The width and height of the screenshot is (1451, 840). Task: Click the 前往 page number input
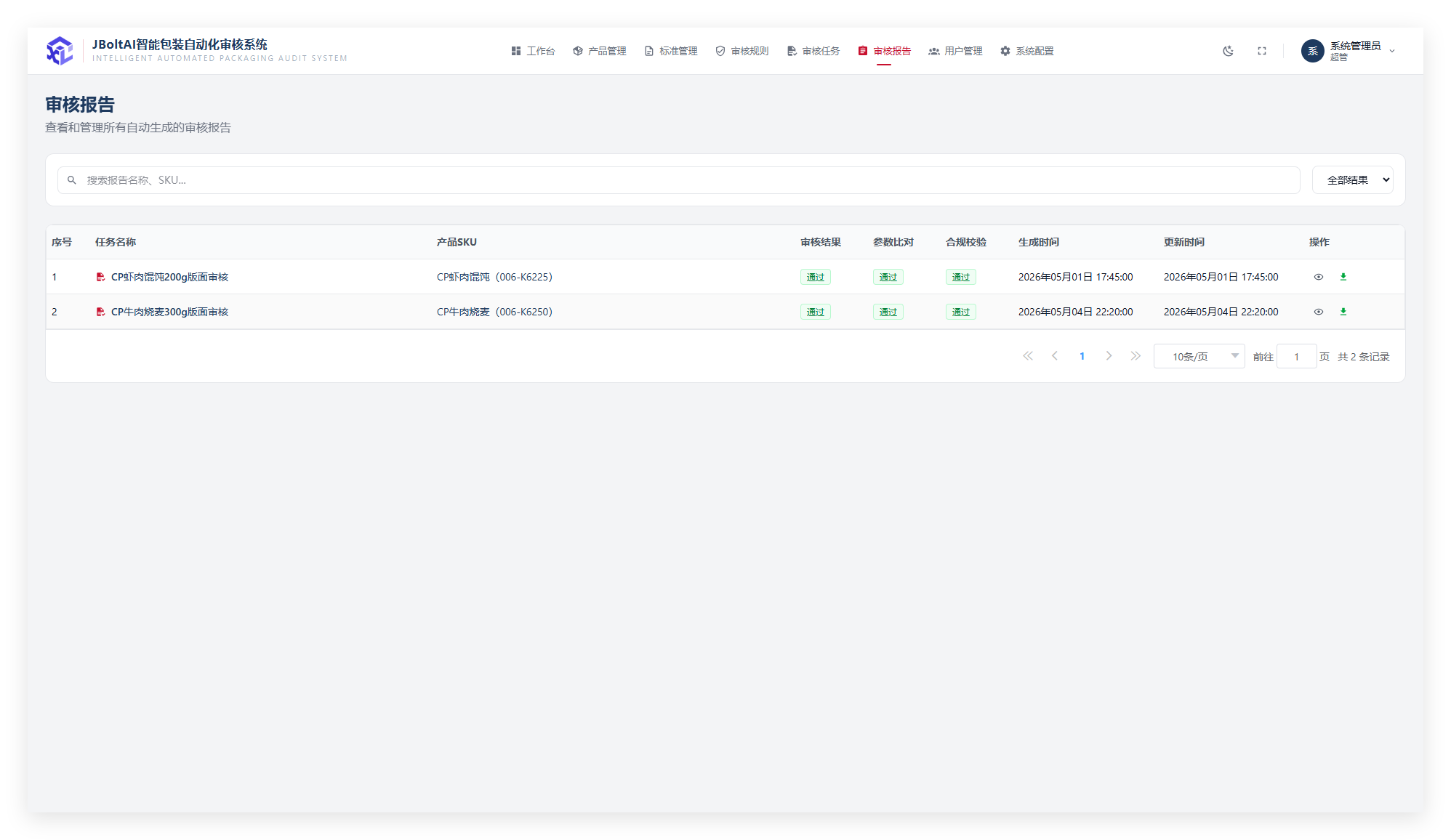(1296, 356)
